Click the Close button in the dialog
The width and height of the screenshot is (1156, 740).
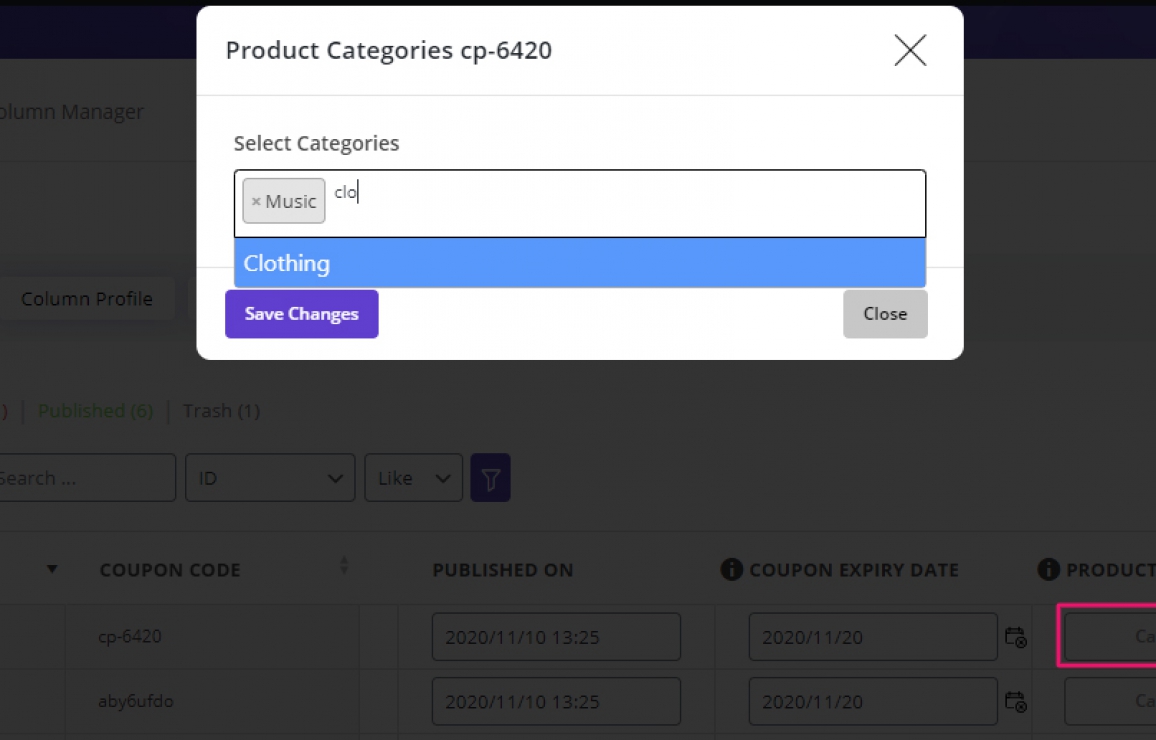click(885, 313)
